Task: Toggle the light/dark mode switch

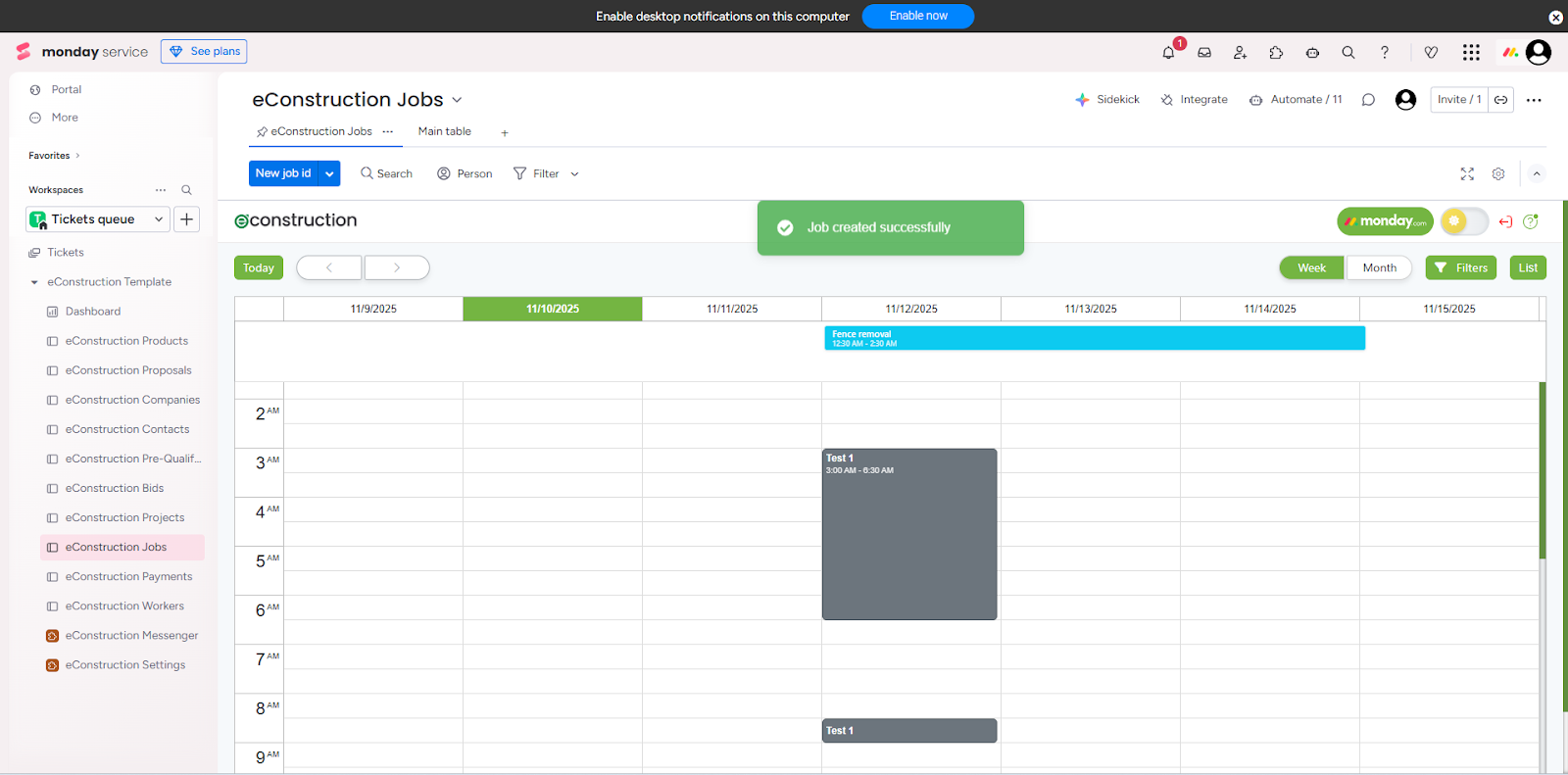Action: pyautogui.click(x=1464, y=221)
